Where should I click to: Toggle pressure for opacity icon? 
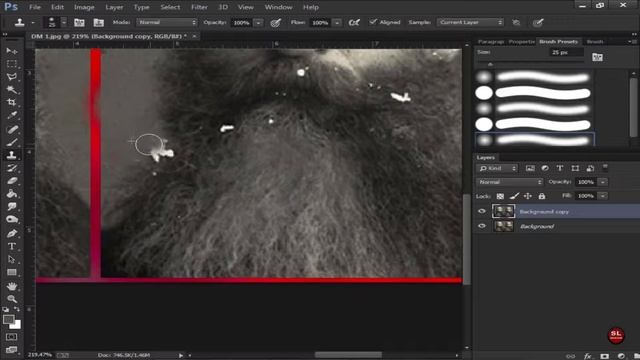point(276,22)
